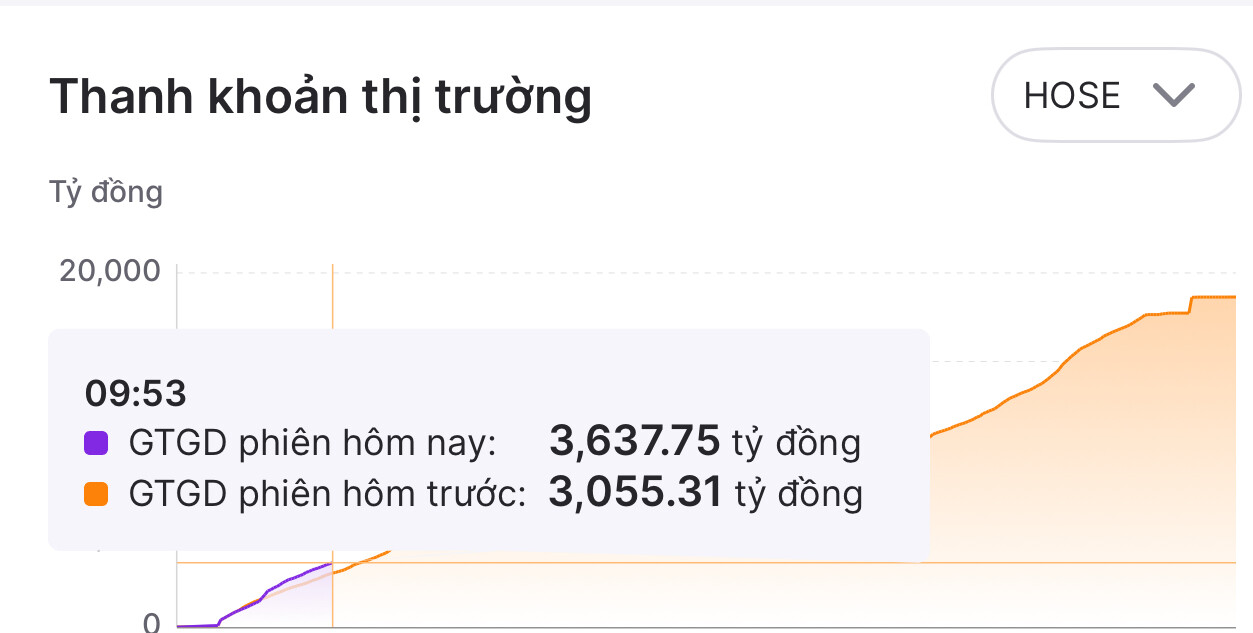Image resolution: width=1253 pixels, height=633 pixels.
Task: Click "tỷ đồng" after the 3,055.31 value
Action: coord(799,492)
